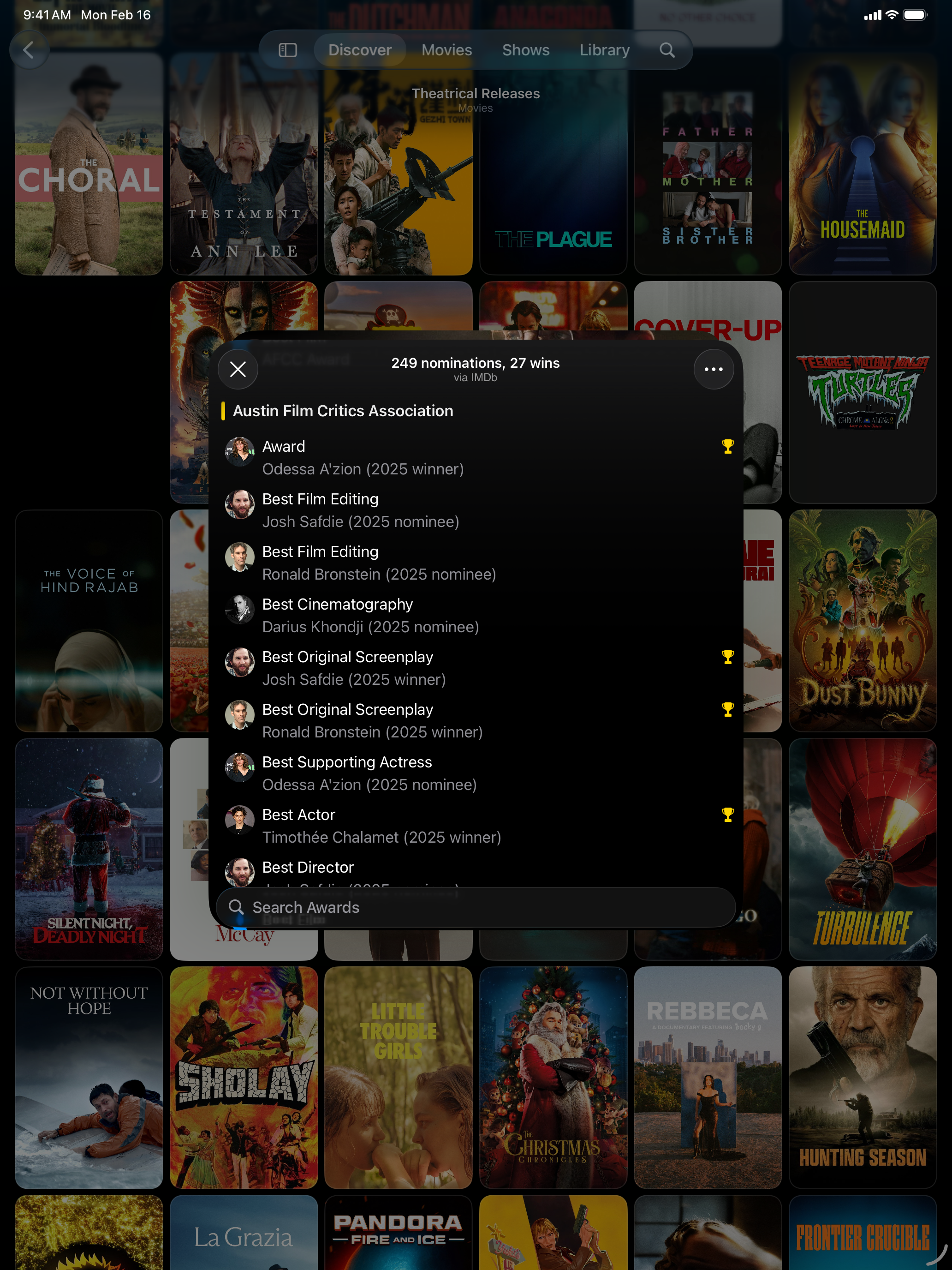
Task: Select Odessa A'zion's avatar in the Award row
Action: click(240, 452)
